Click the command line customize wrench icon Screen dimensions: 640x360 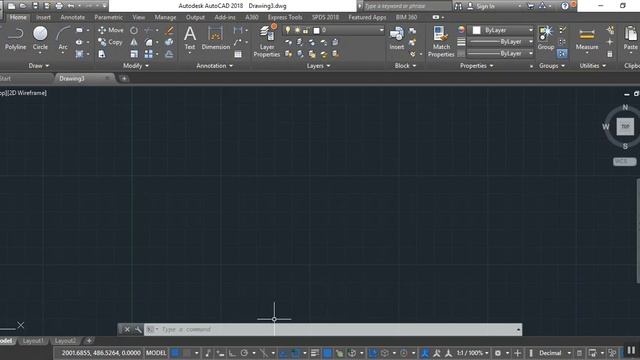(138, 329)
